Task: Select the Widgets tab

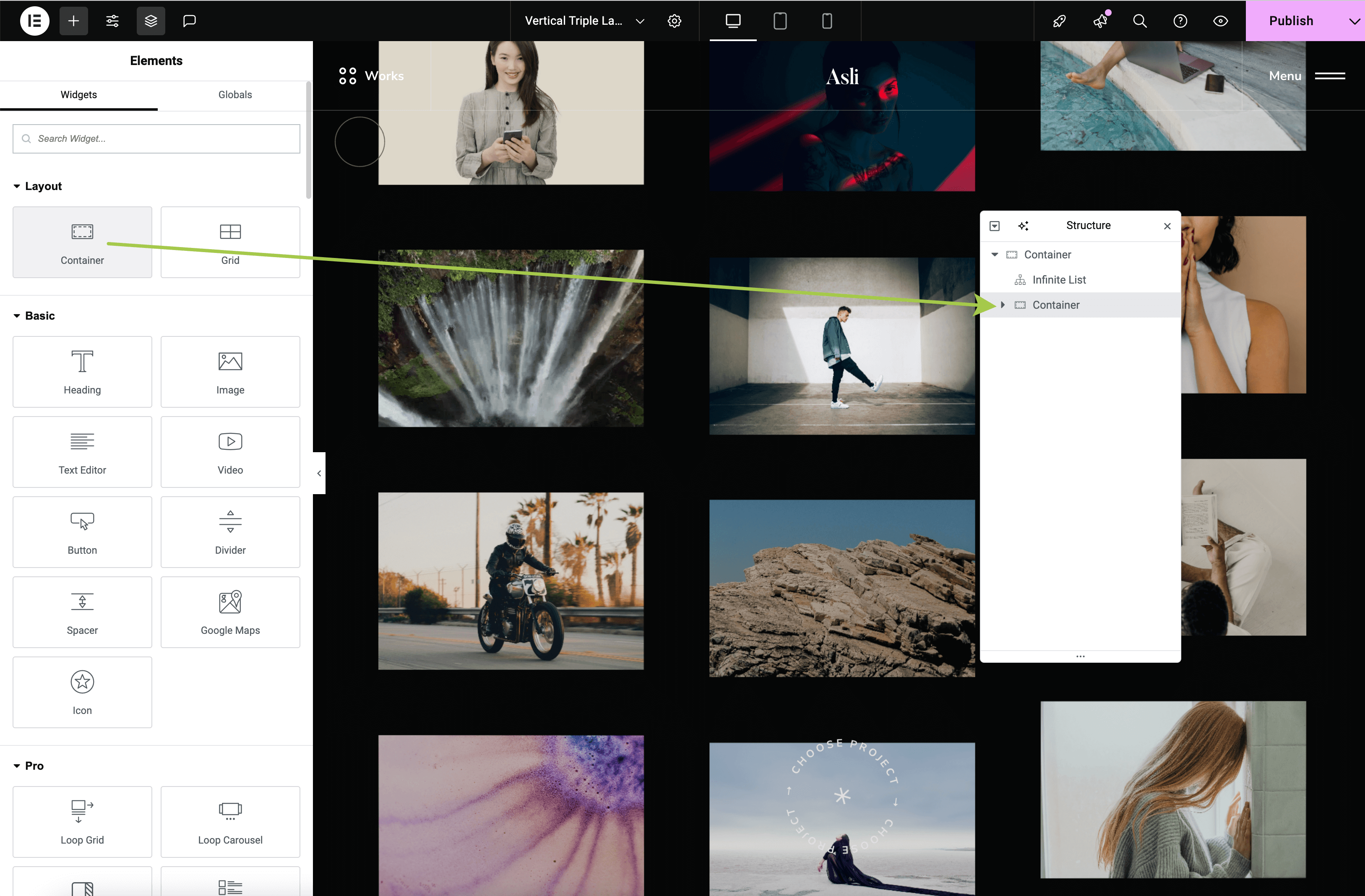Action: [78, 95]
